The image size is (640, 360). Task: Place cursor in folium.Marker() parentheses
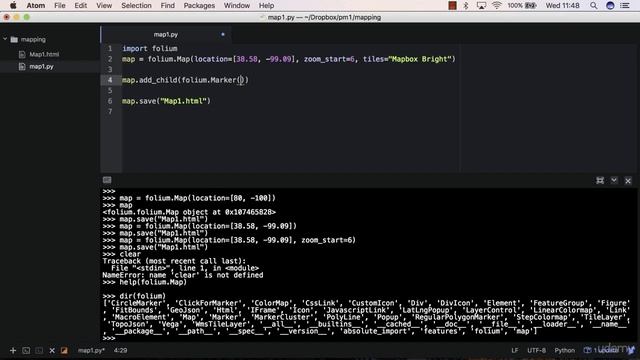pos(242,80)
